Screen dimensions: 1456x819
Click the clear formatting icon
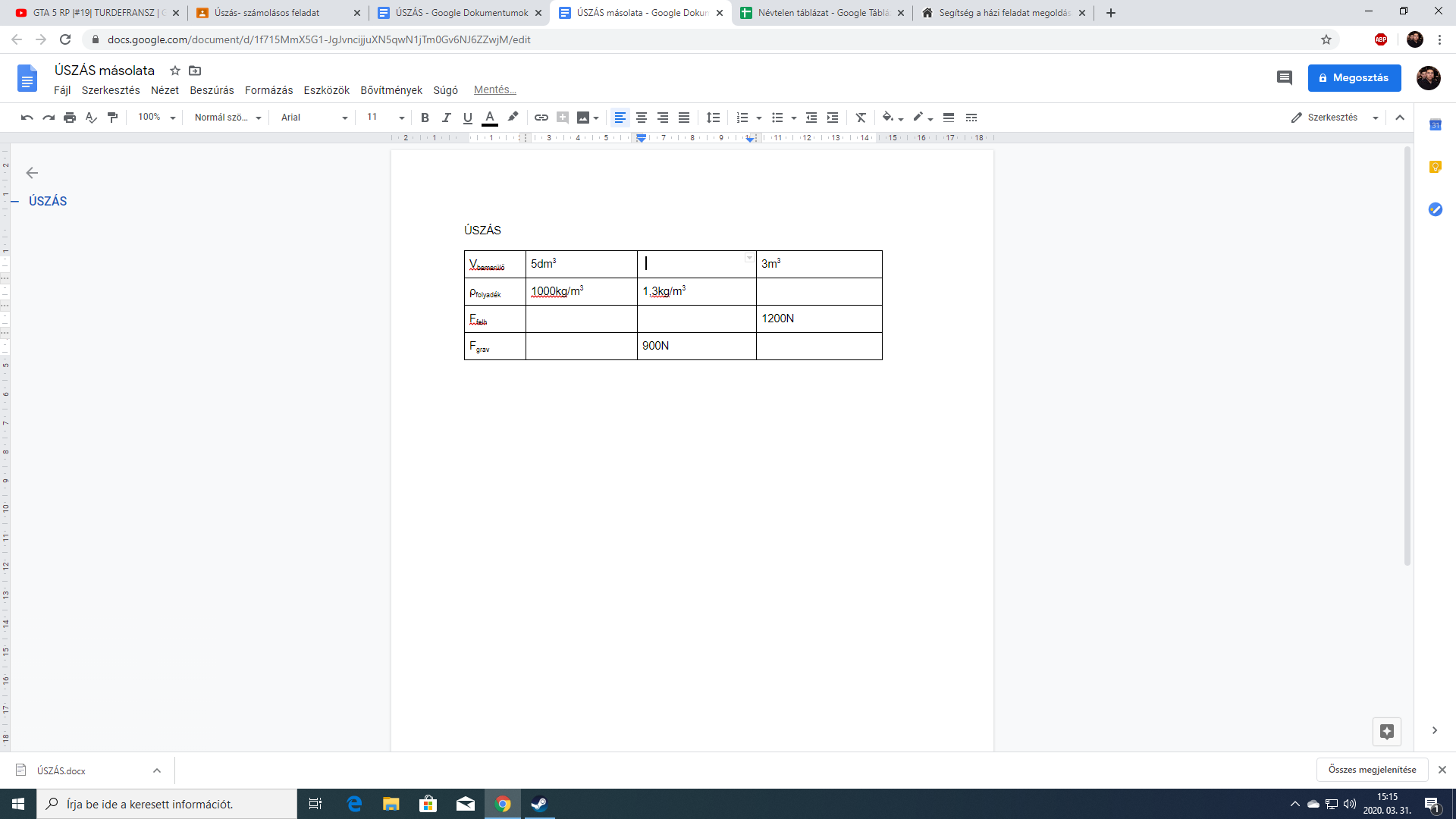pyautogui.click(x=861, y=118)
